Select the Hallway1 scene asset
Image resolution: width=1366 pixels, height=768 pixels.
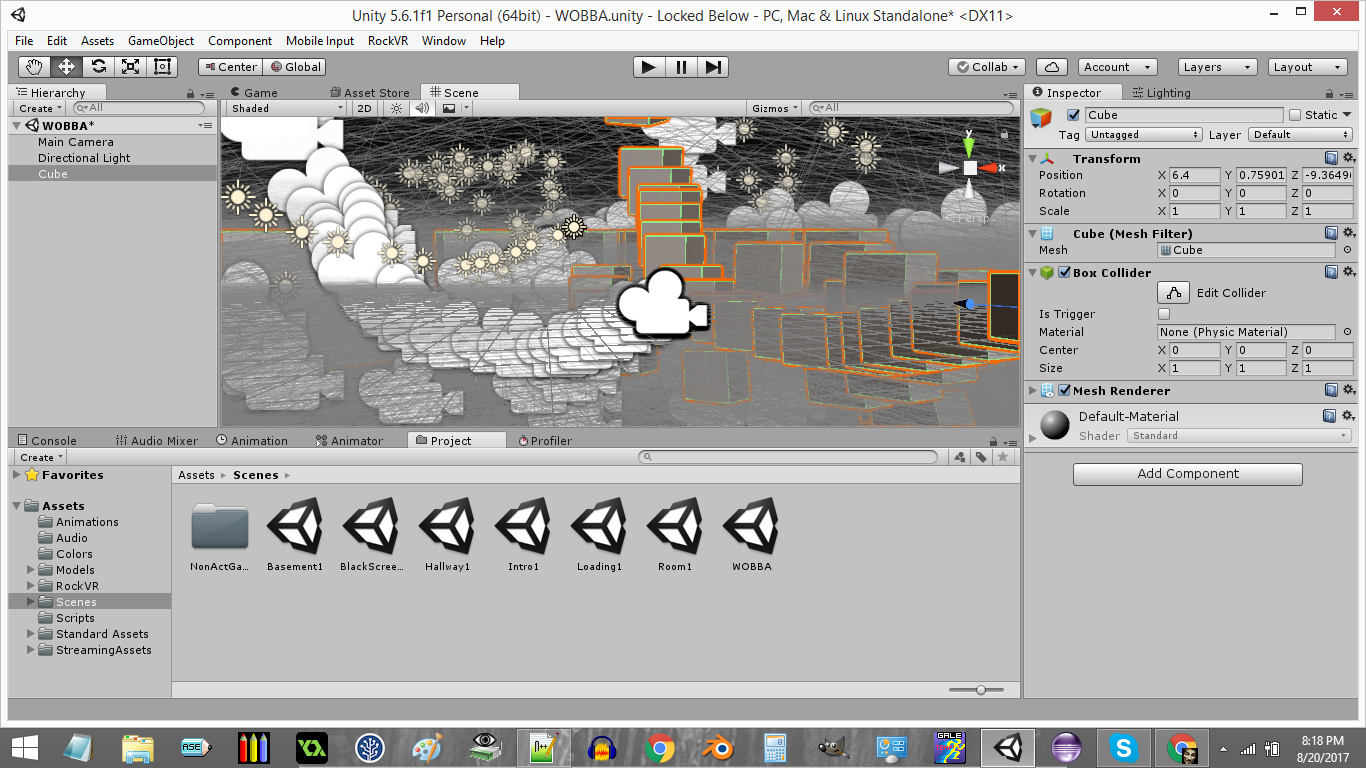tap(447, 535)
